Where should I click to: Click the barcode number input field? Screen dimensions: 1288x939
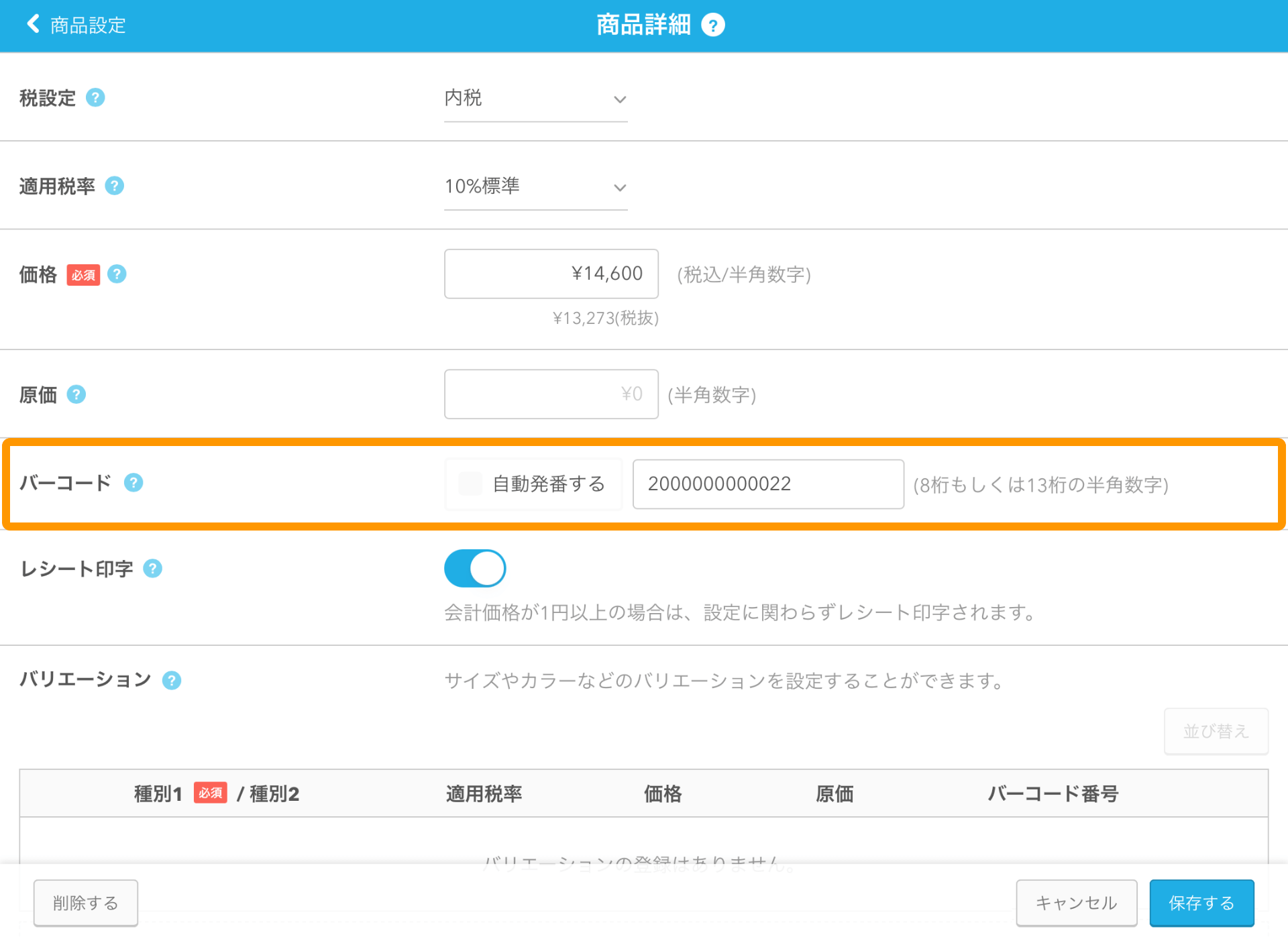click(x=767, y=484)
